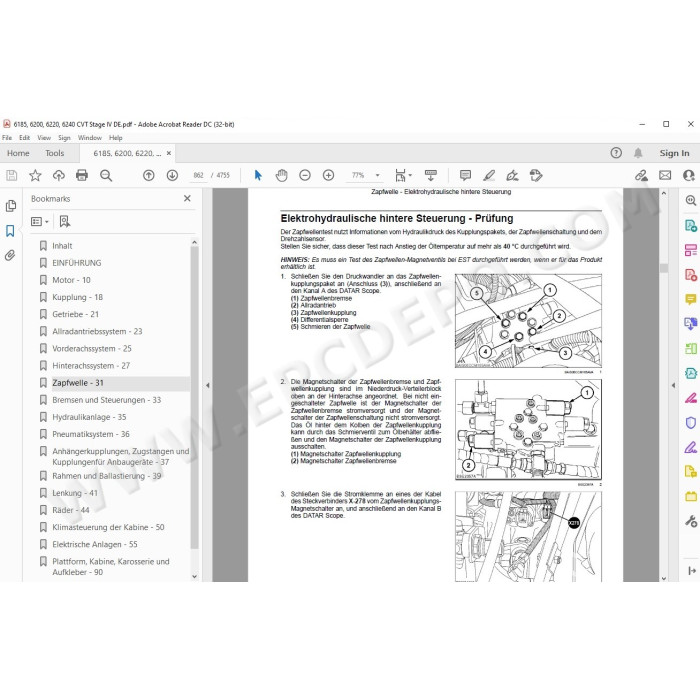700x700 pixels.
Task: Open the Find text search icon
Action: [x=106, y=175]
